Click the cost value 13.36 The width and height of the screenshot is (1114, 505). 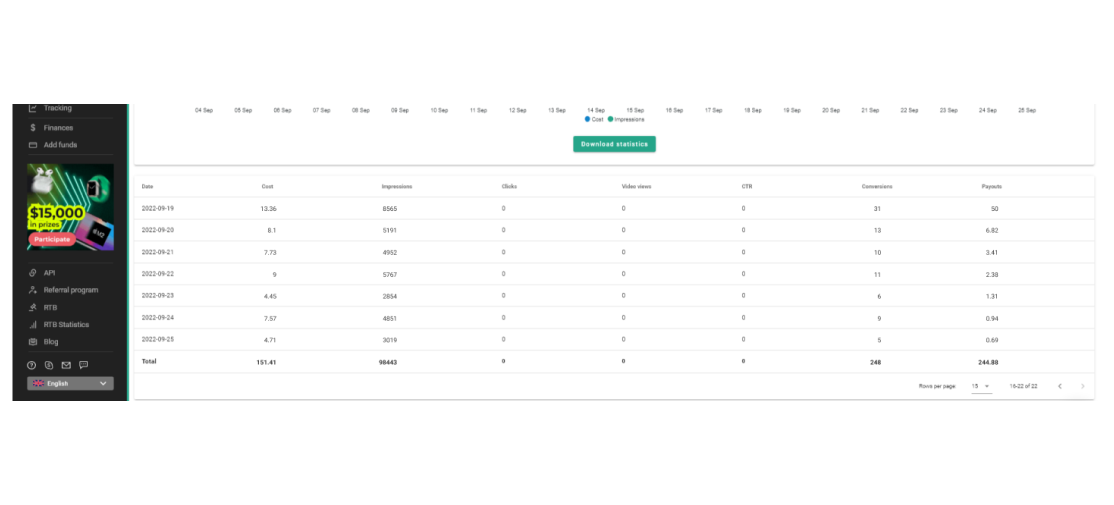(x=269, y=209)
